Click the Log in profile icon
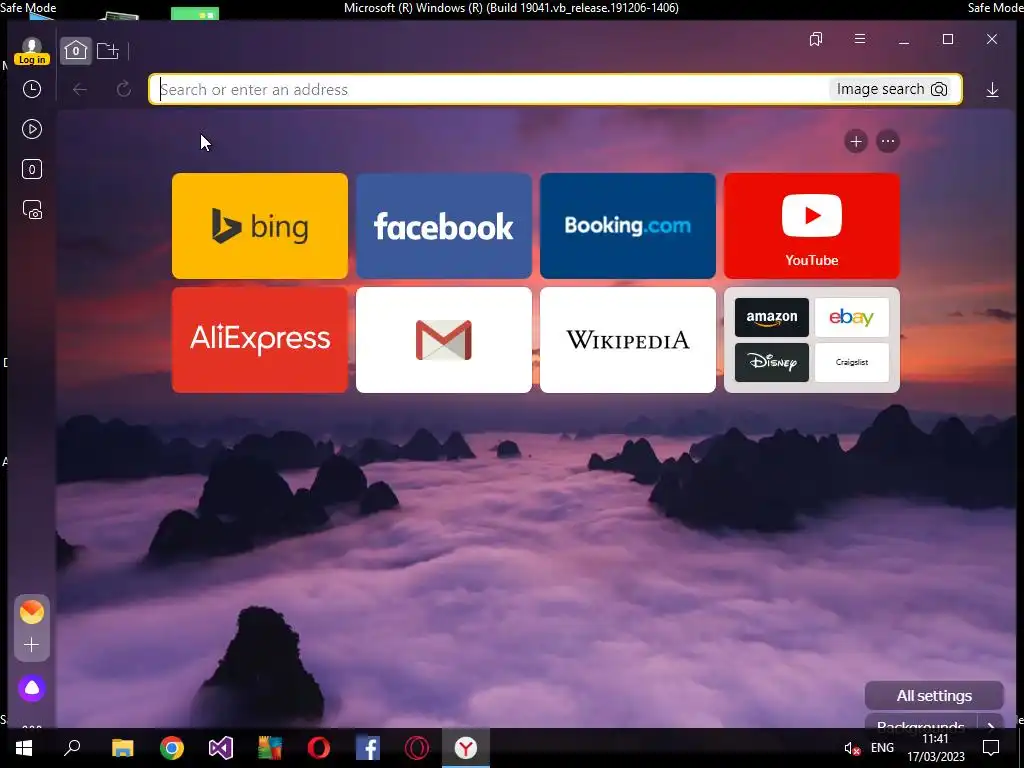 [31, 50]
